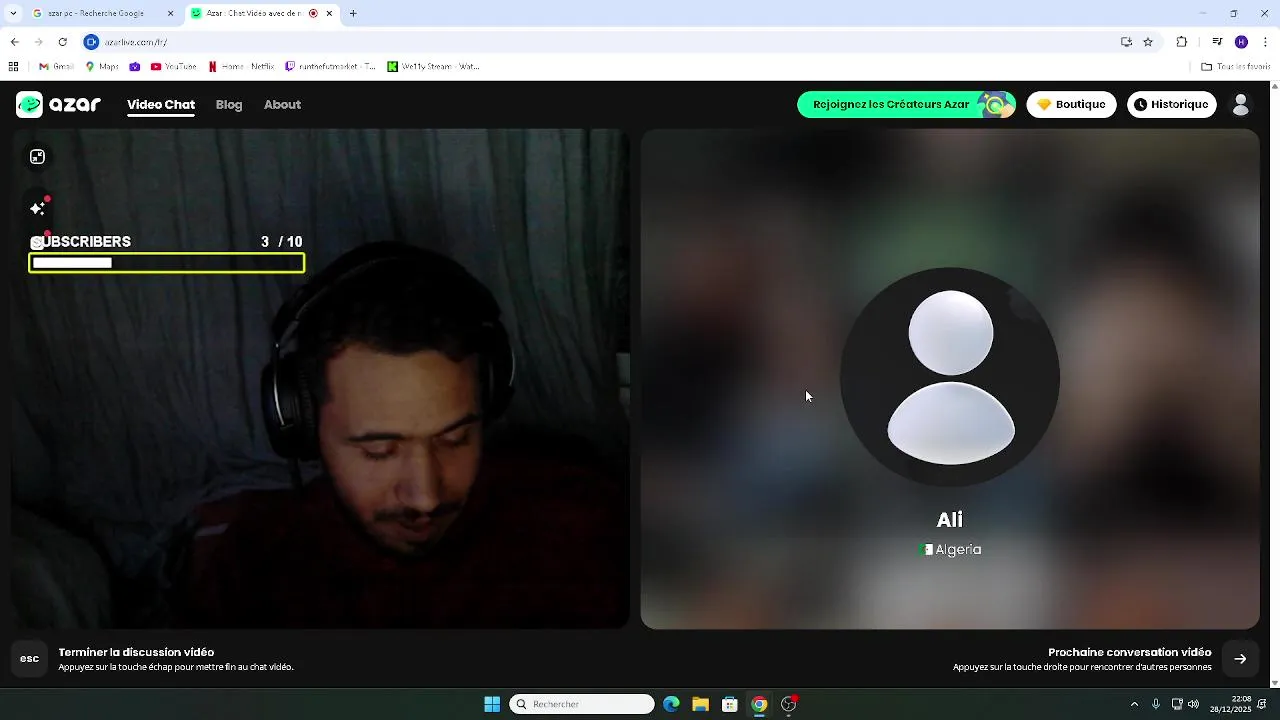This screenshot has width=1280, height=720.
Task: Close the Azar Chat Vidéo tab
Action: [329, 14]
